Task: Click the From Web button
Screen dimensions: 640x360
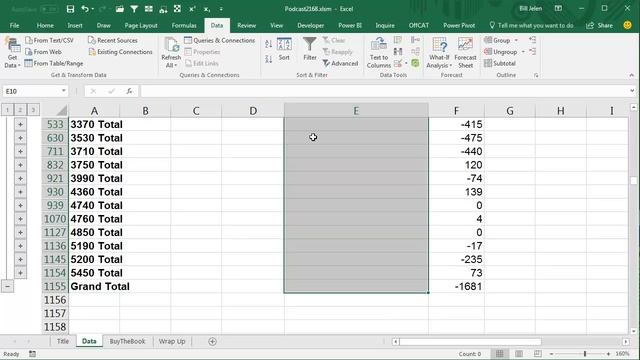Action: 43,52
